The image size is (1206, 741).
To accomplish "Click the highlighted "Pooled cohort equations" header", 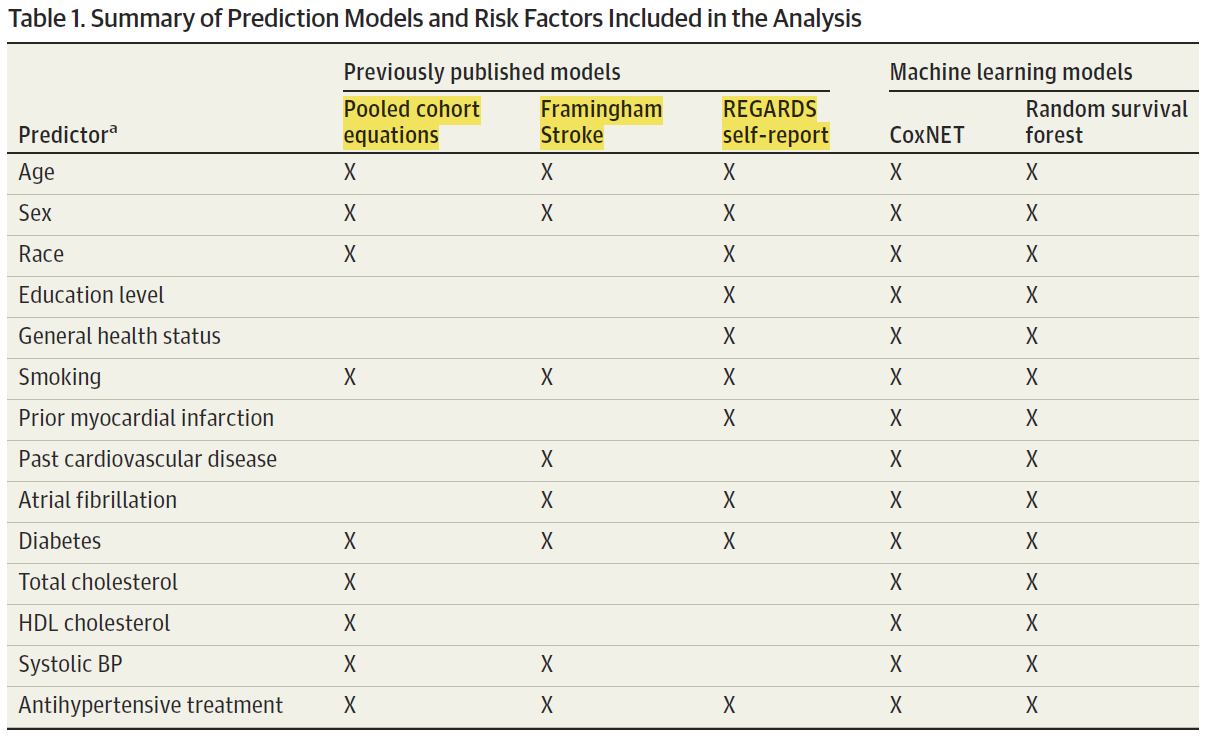I will click(411, 122).
